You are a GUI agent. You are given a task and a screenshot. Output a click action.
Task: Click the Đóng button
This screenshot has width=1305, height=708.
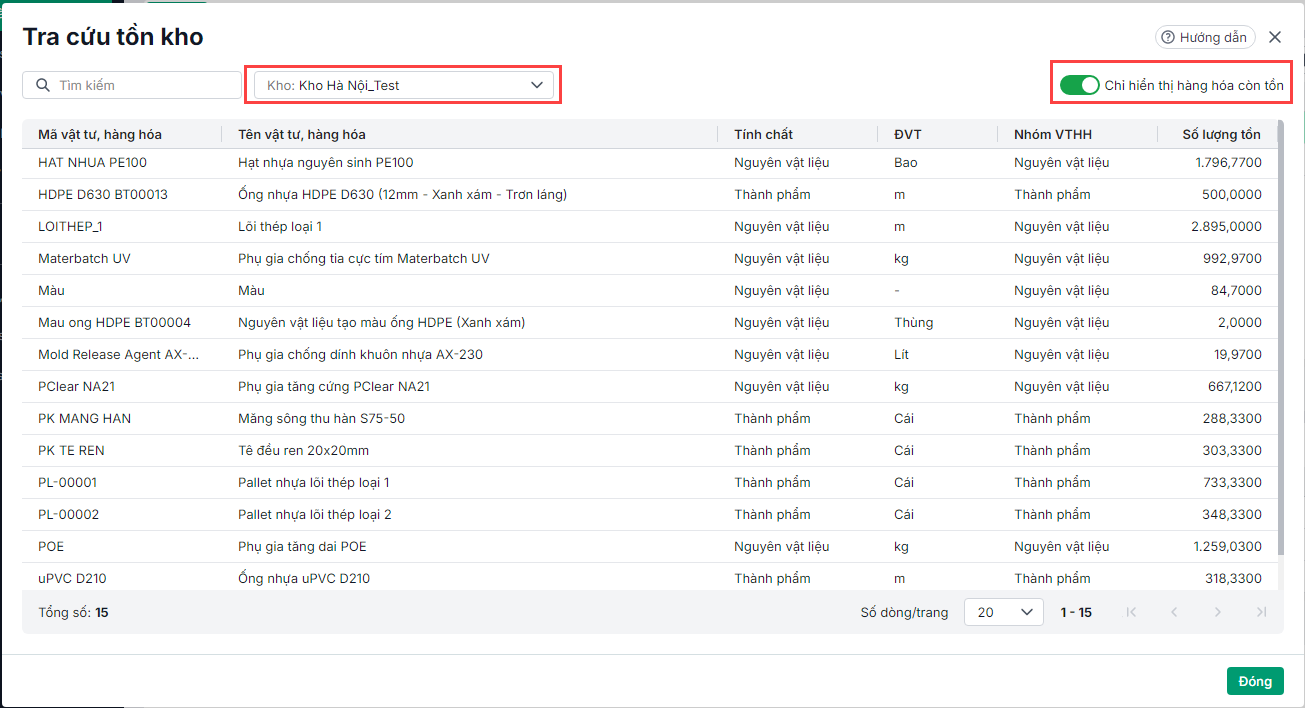[x=1255, y=681]
